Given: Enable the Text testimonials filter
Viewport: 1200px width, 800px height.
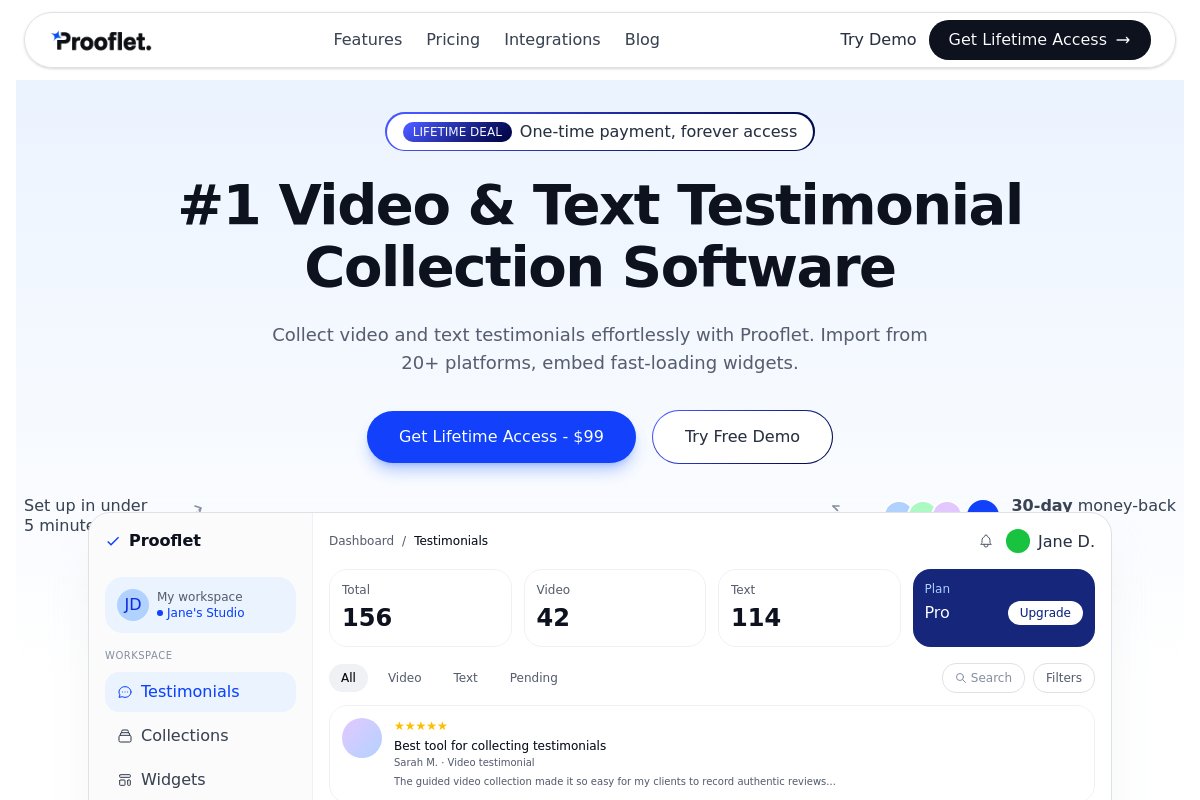Looking at the screenshot, I should pos(465,678).
